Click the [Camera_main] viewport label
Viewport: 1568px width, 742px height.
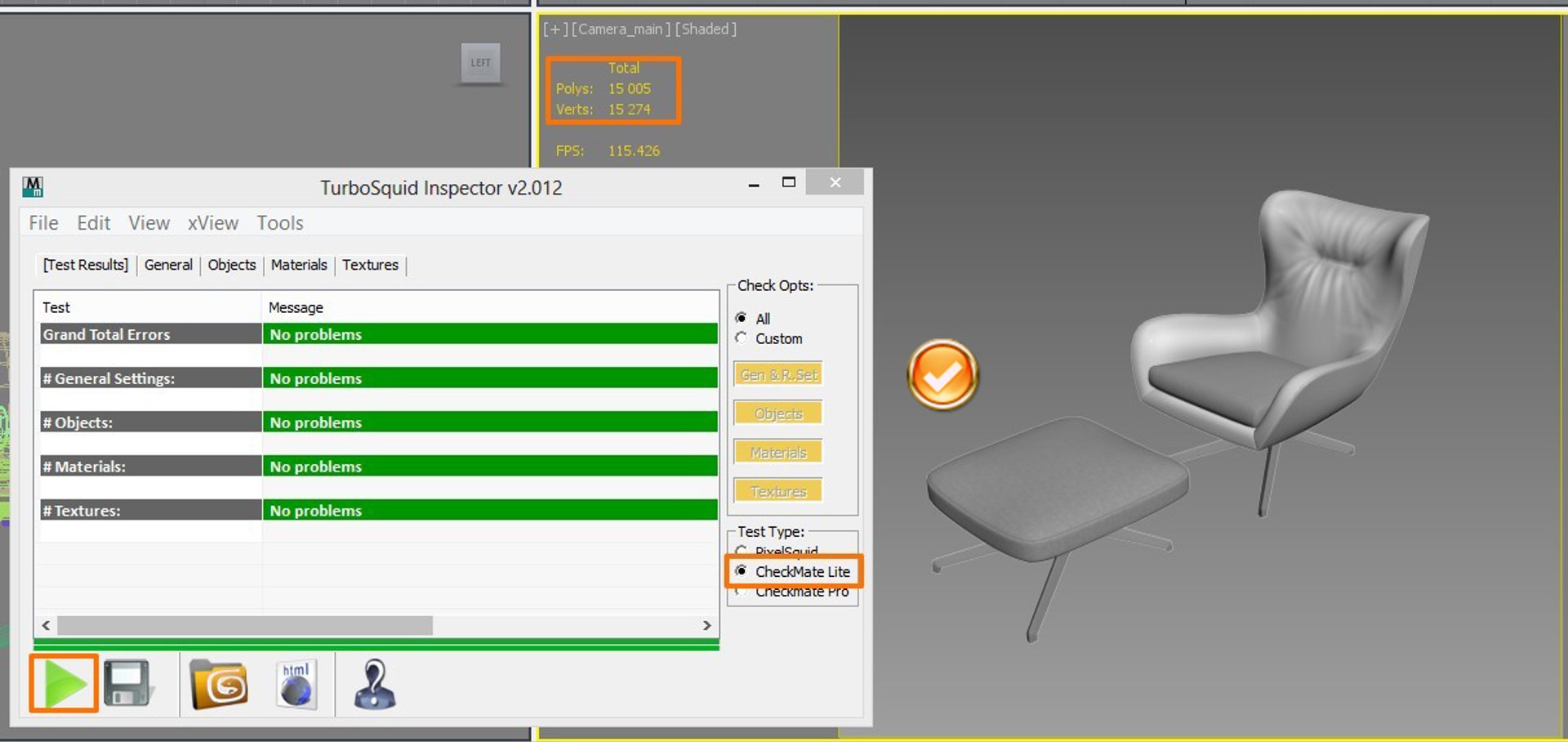pos(621,29)
